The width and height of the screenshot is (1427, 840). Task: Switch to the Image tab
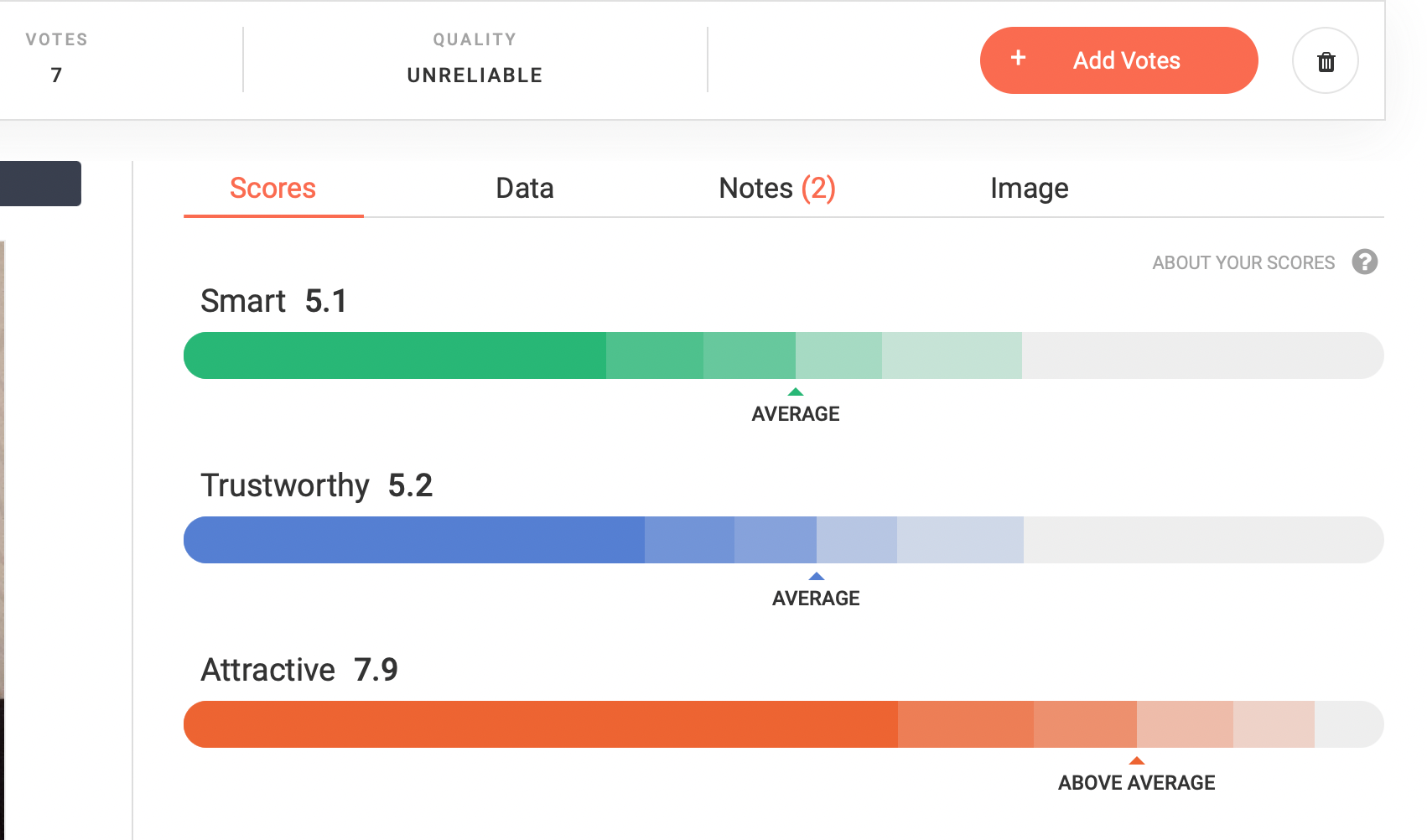[x=1029, y=189]
